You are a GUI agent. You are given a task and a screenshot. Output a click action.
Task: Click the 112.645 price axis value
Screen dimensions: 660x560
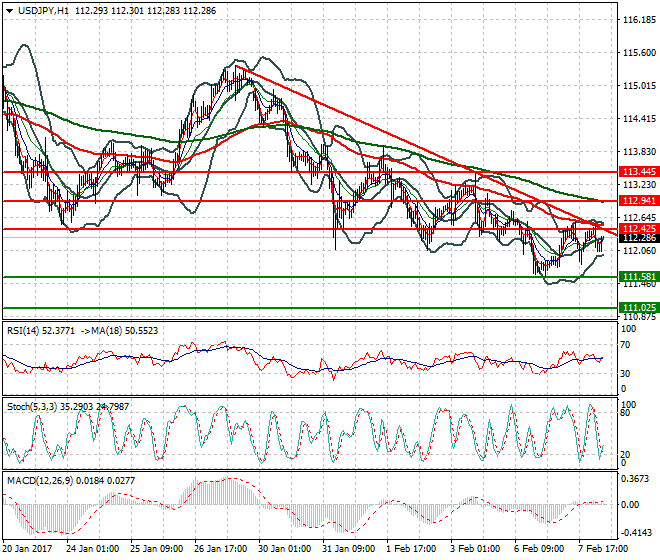coord(639,218)
